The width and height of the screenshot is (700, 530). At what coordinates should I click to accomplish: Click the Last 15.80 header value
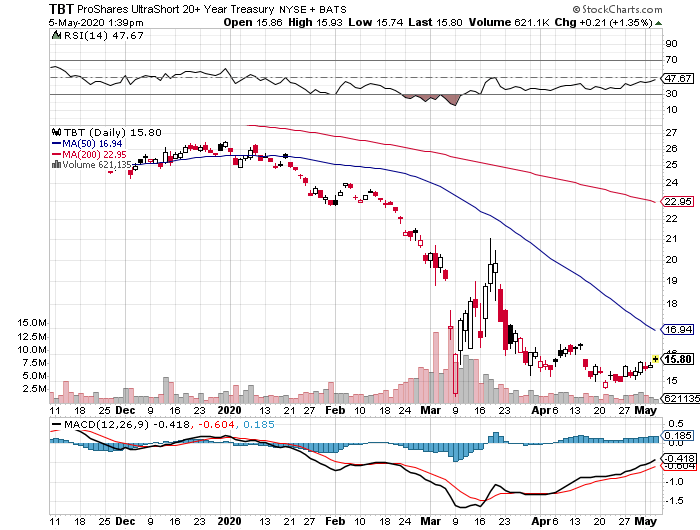click(435, 22)
